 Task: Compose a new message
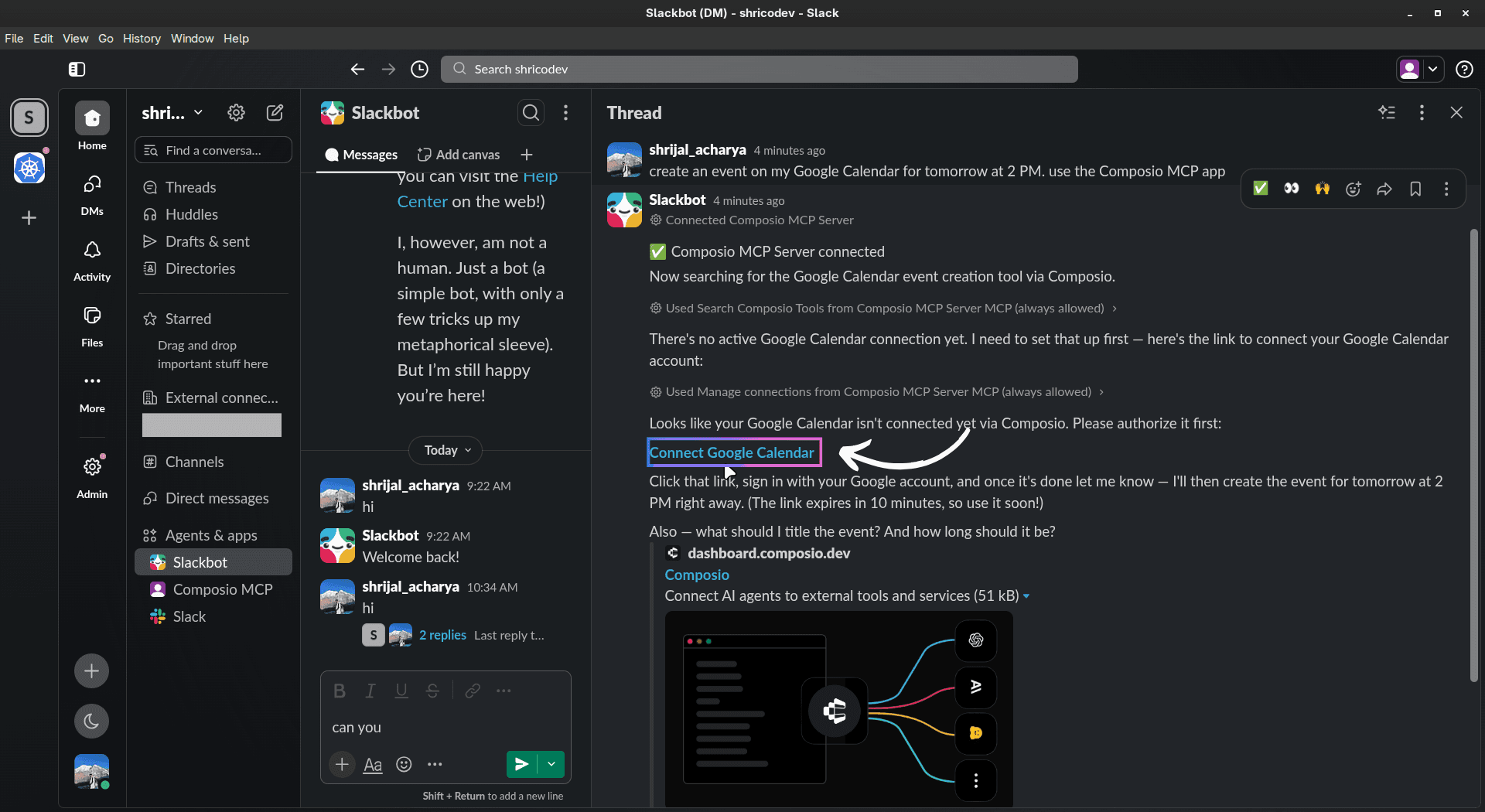pyautogui.click(x=275, y=113)
